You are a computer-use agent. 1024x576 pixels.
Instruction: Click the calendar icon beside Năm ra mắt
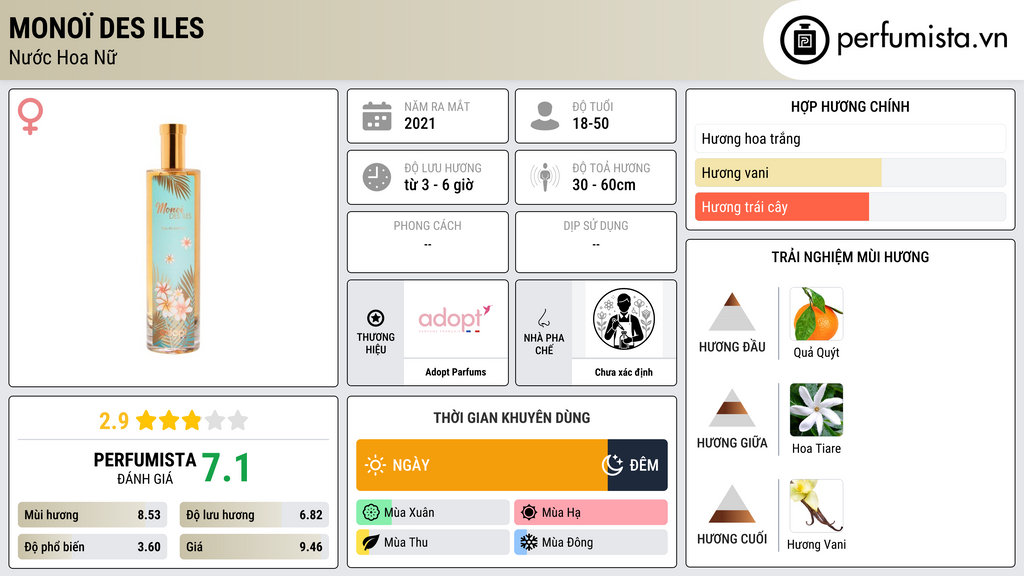[x=377, y=116]
